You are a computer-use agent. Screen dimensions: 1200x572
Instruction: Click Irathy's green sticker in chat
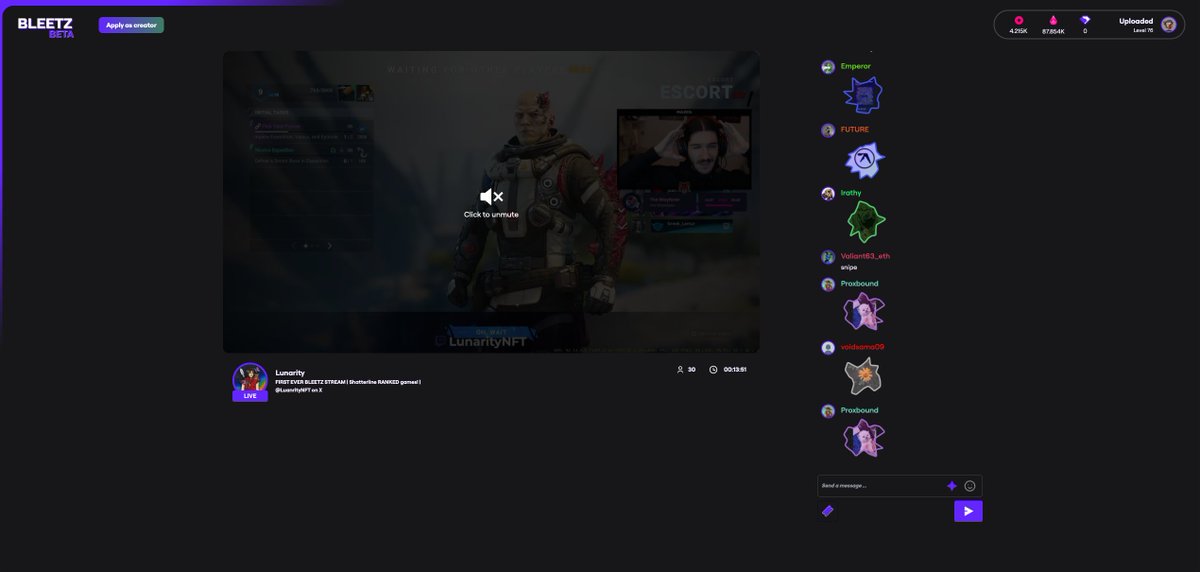[x=865, y=221]
